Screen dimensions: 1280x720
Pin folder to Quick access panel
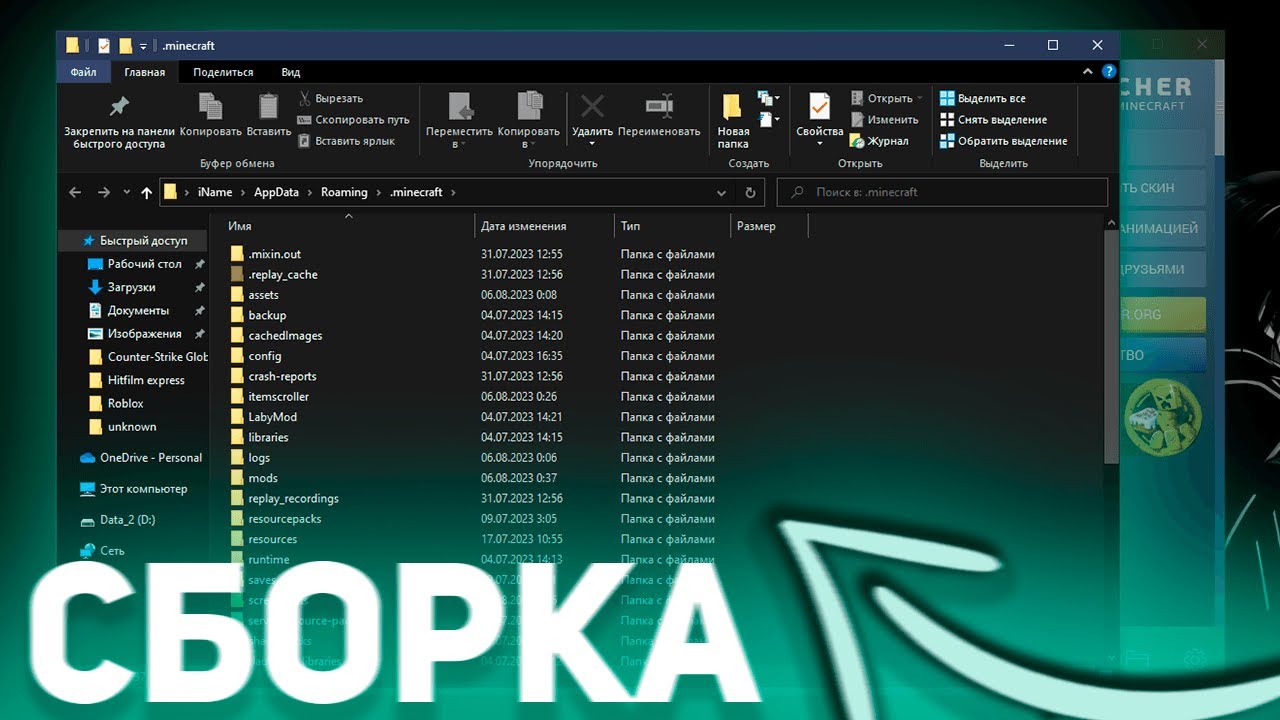tap(119, 120)
